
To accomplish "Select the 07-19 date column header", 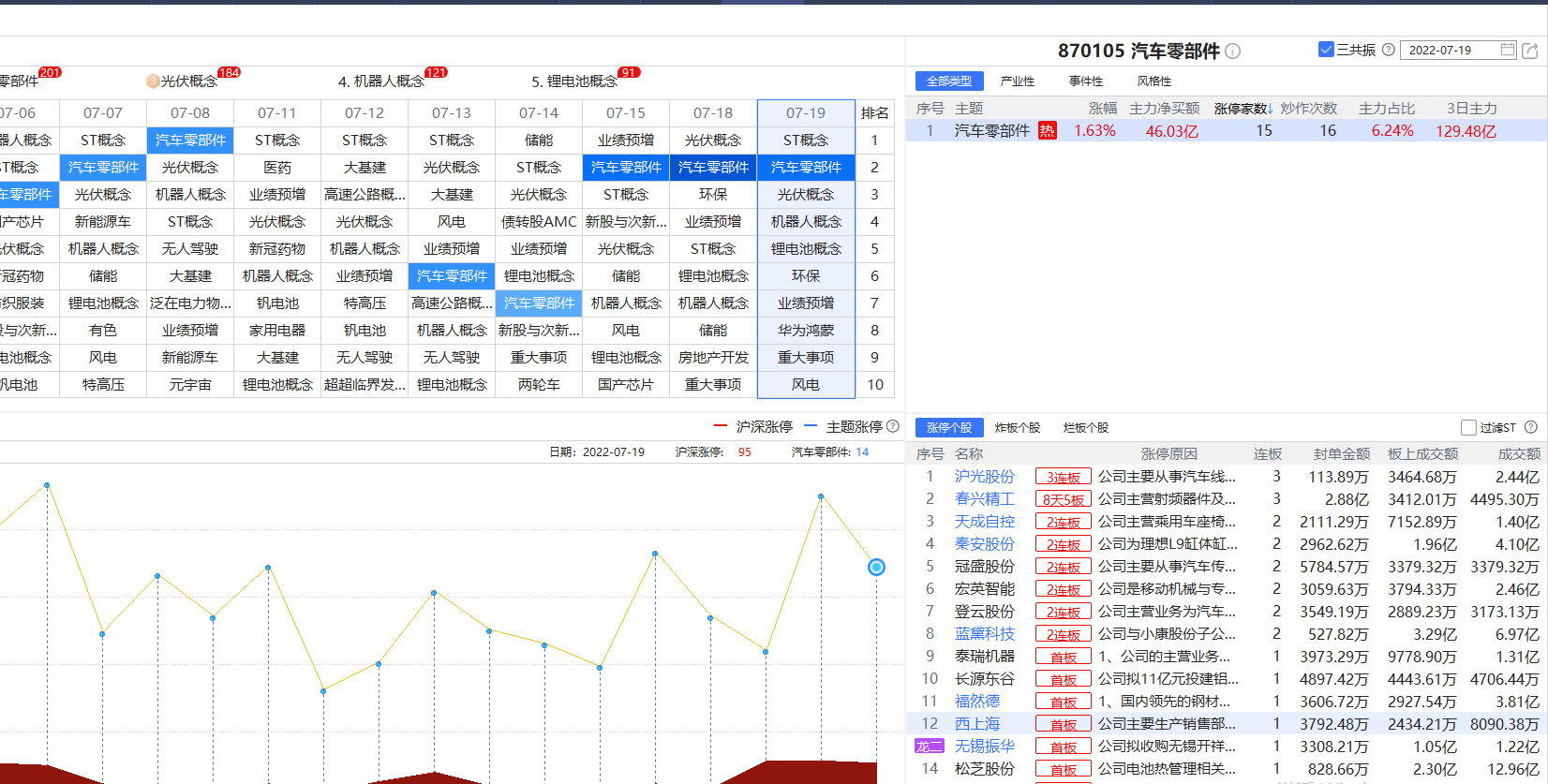I will tap(806, 113).
